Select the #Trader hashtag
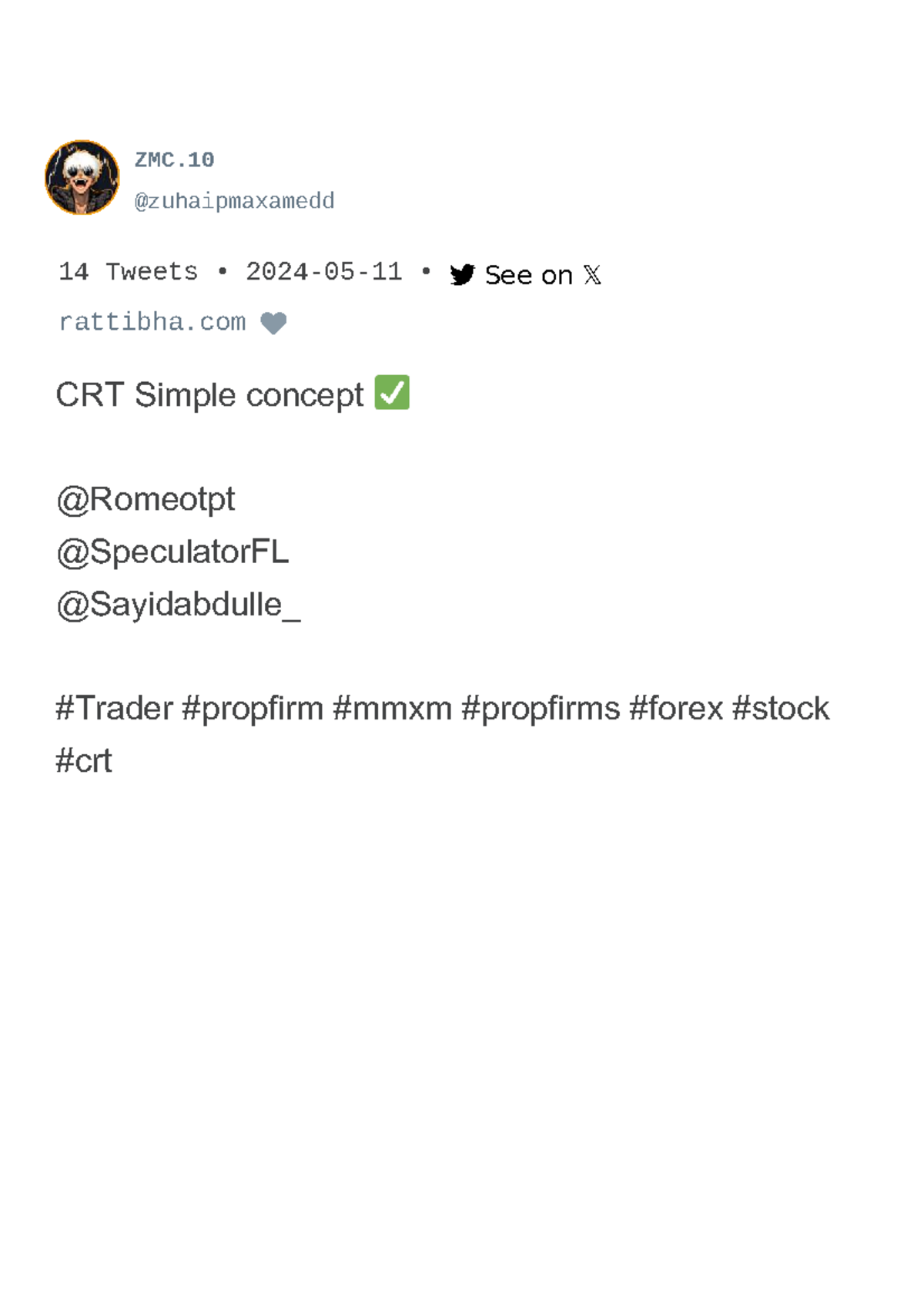The width and height of the screenshot is (924, 1308). pyautogui.click(x=114, y=709)
